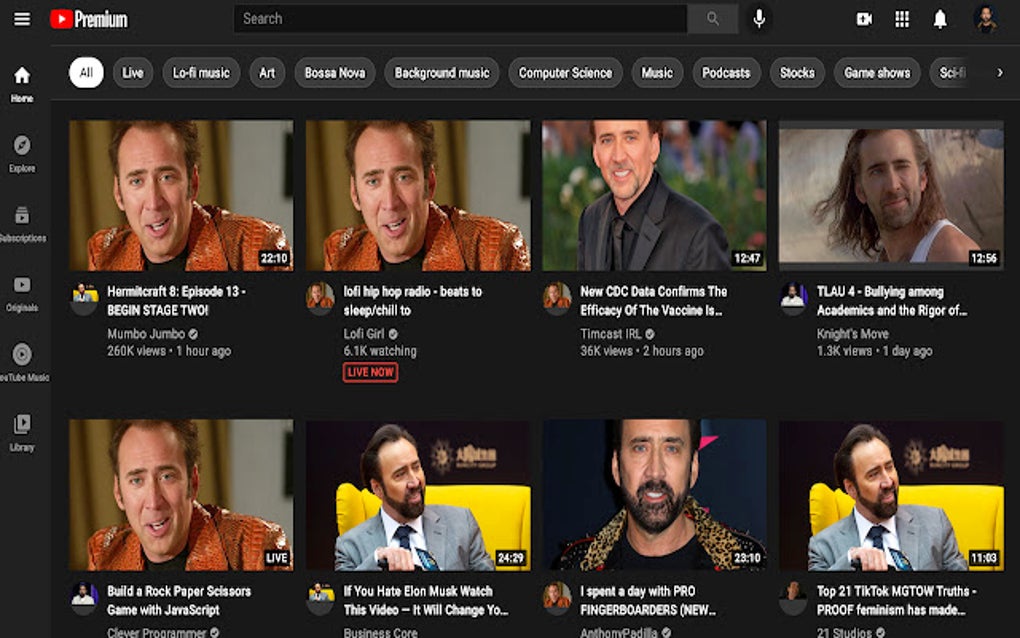1020x638 pixels.
Task: Click '6.1K watching' text
Action: (x=380, y=351)
